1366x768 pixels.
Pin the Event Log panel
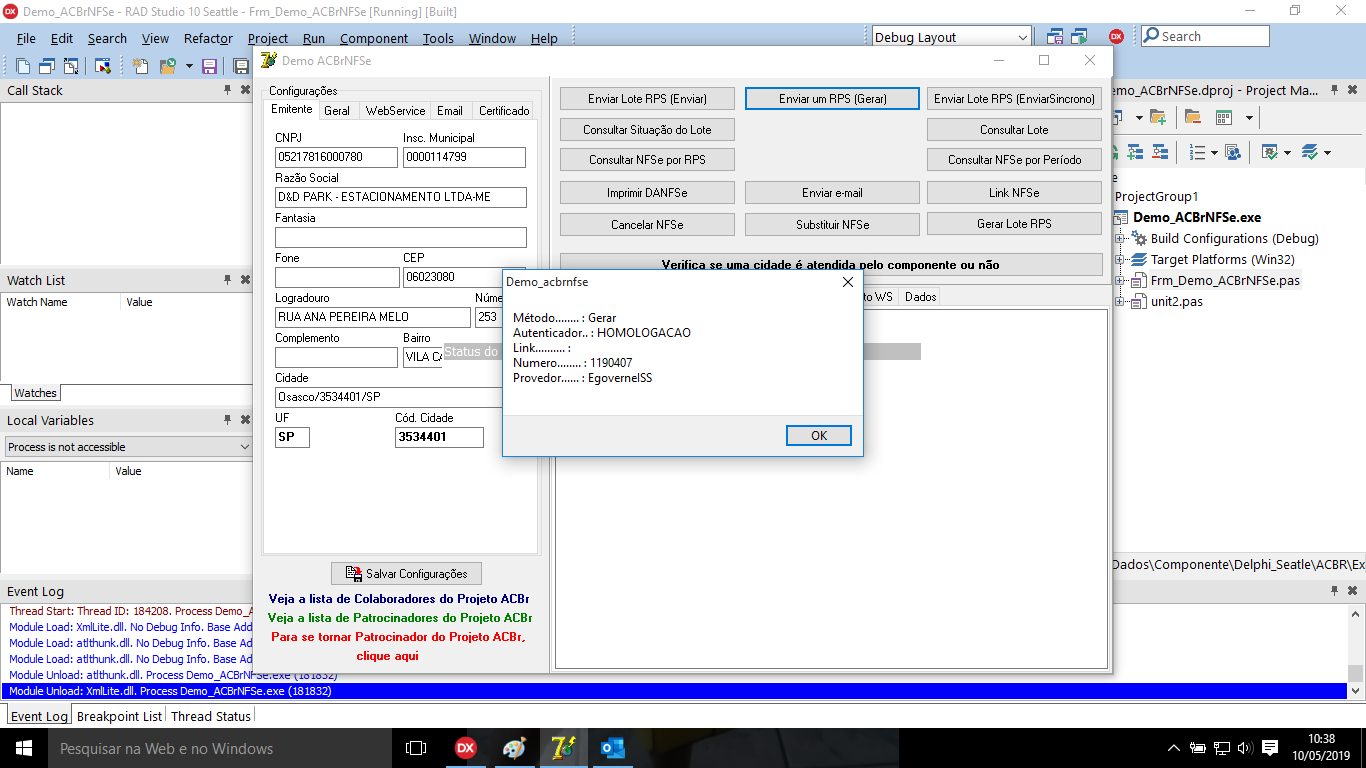(1335, 591)
